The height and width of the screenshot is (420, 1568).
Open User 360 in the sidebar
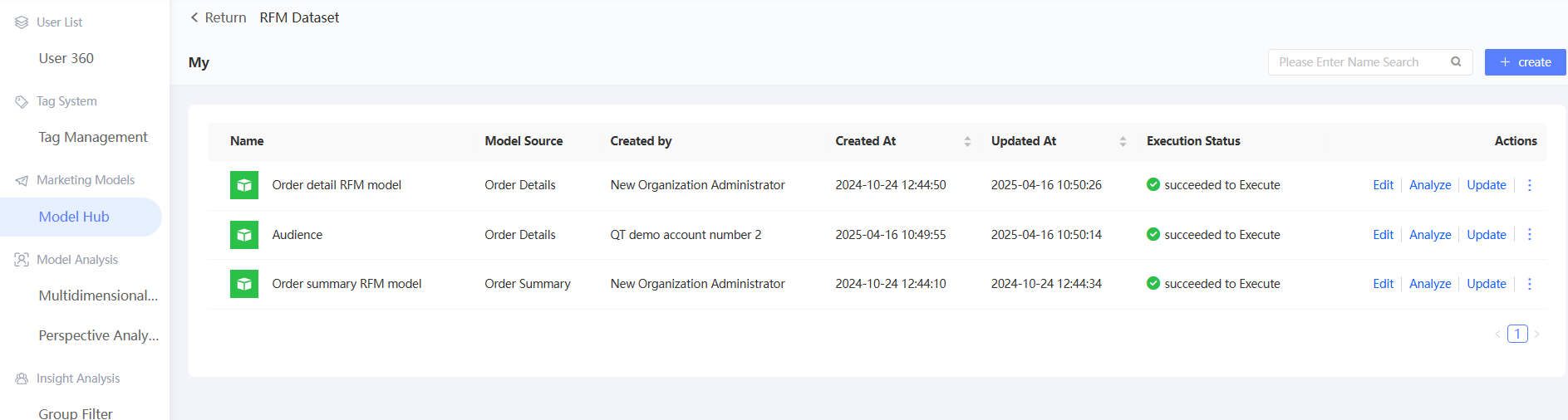coord(66,58)
